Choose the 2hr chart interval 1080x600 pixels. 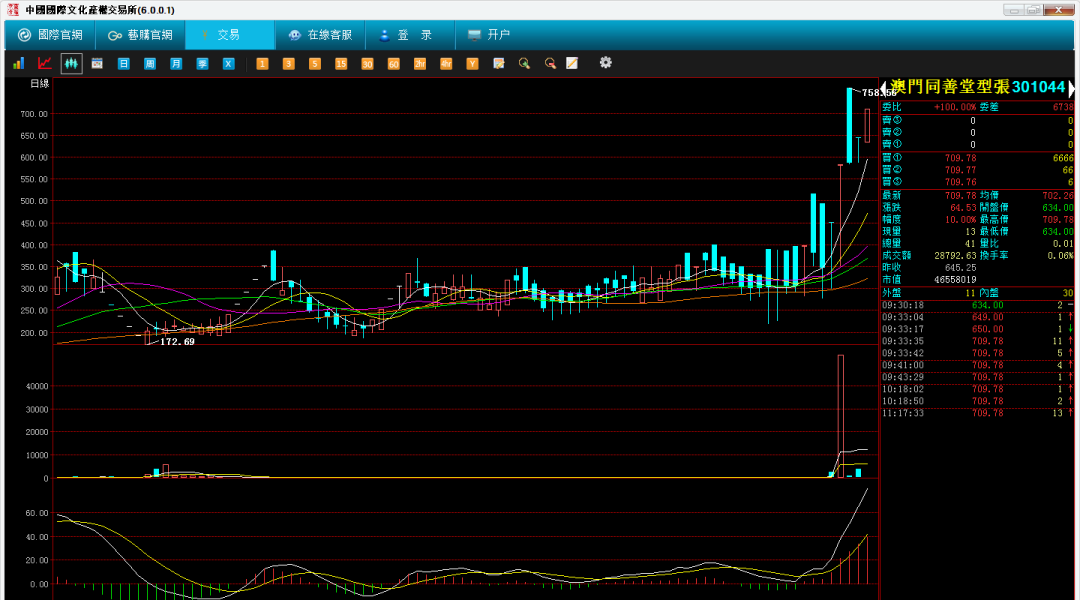point(419,63)
